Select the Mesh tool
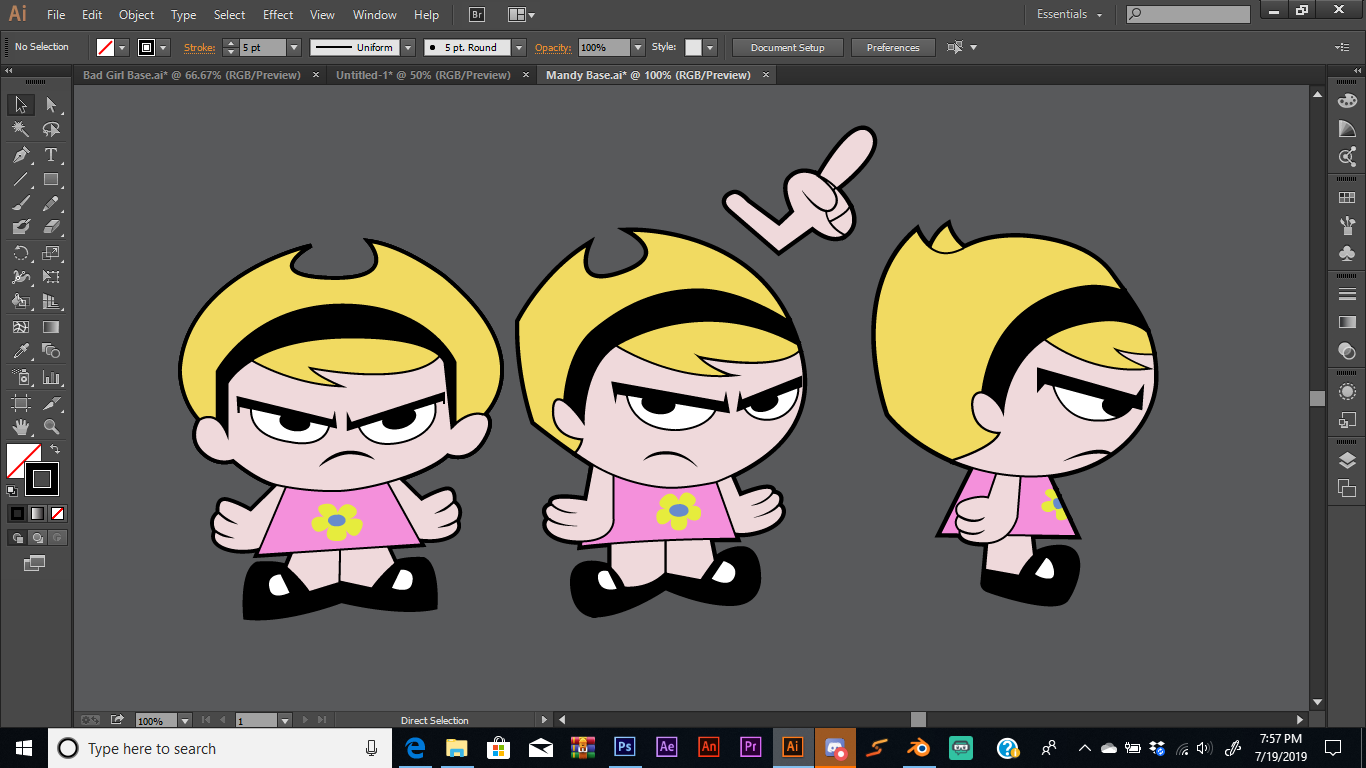 (21, 327)
